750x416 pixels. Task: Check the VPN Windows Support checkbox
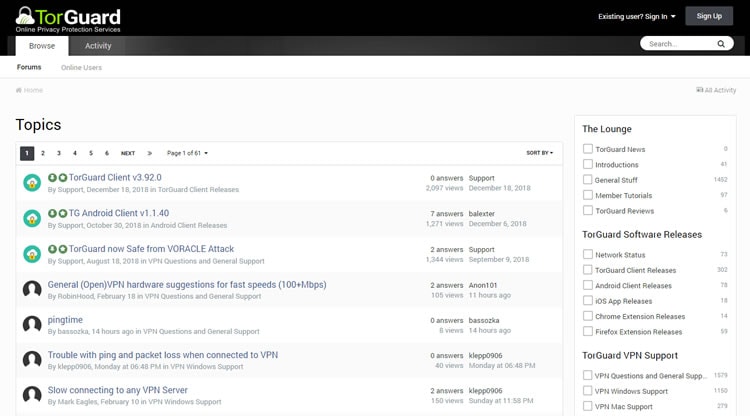click(x=588, y=390)
